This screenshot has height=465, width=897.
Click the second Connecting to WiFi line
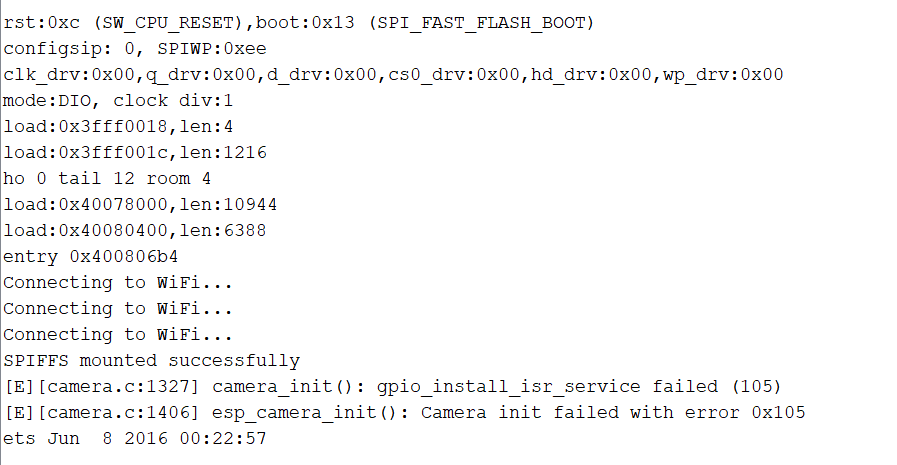click(118, 308)
